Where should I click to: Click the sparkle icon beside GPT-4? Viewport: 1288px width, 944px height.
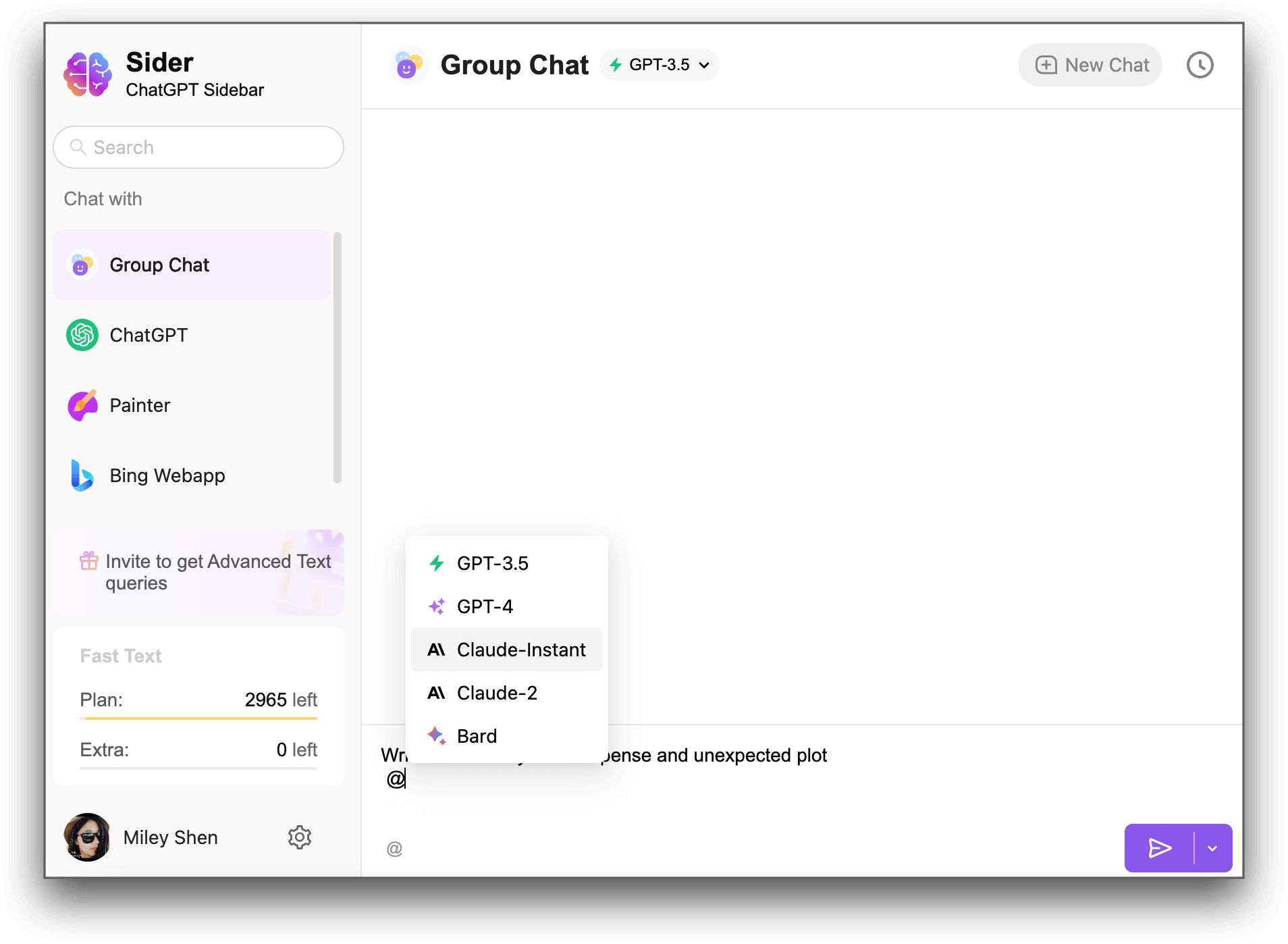437,606
